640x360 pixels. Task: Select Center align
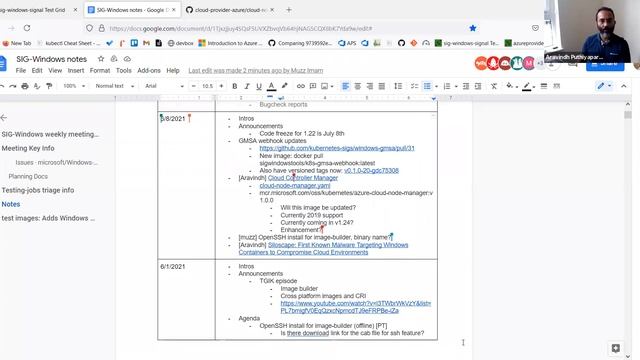(358, 86)
